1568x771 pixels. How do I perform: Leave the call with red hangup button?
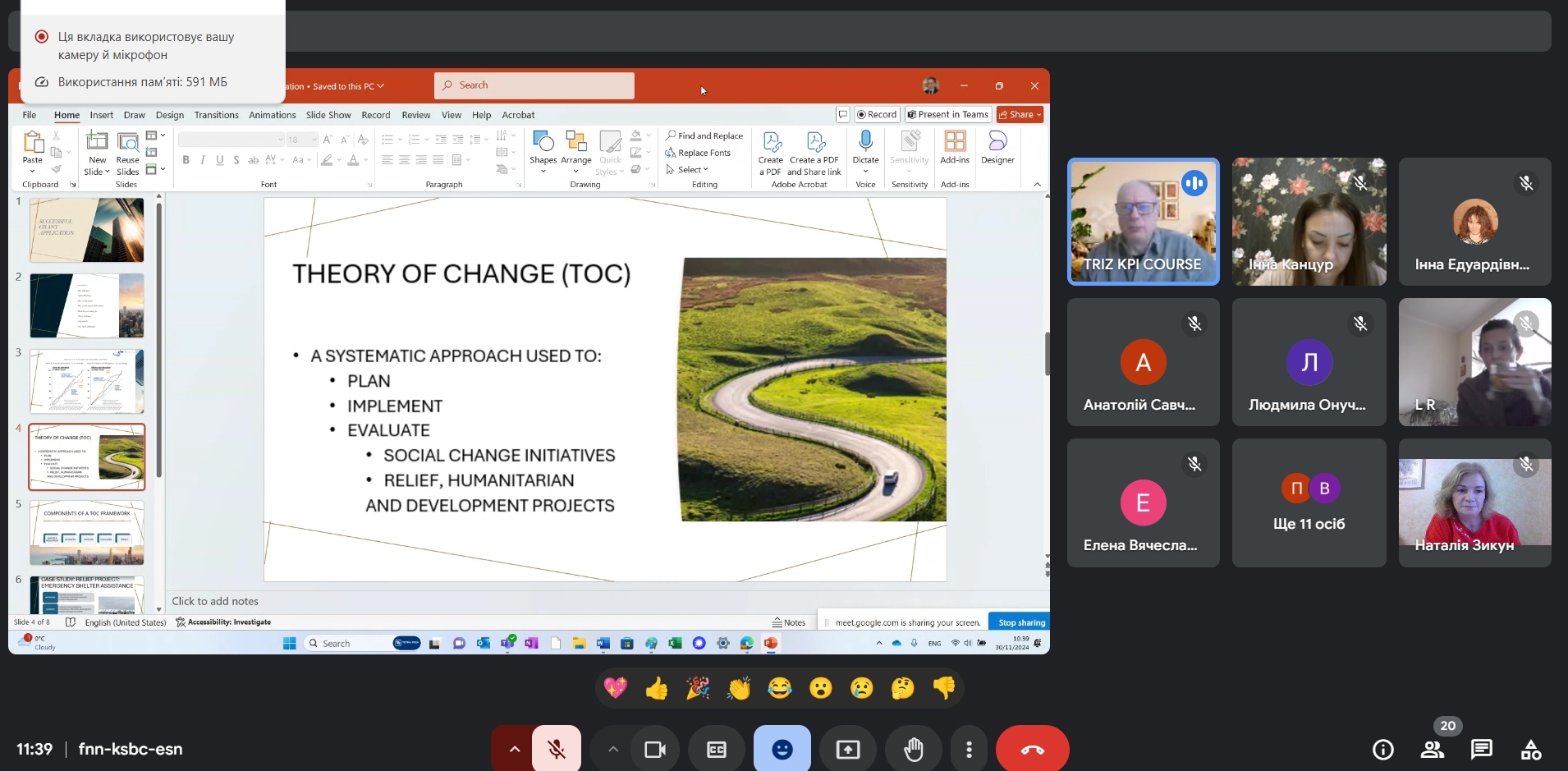coord(1033,749)
